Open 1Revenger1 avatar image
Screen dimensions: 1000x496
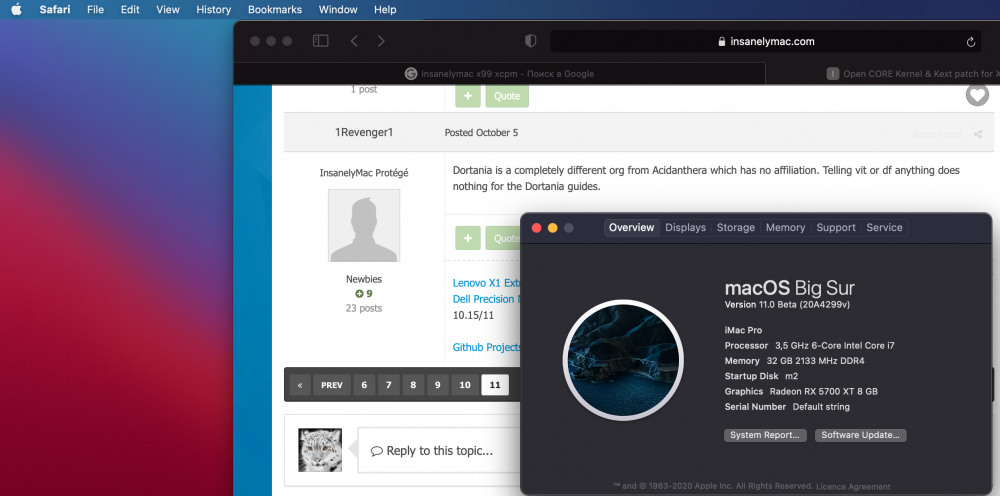click(364, 225)
